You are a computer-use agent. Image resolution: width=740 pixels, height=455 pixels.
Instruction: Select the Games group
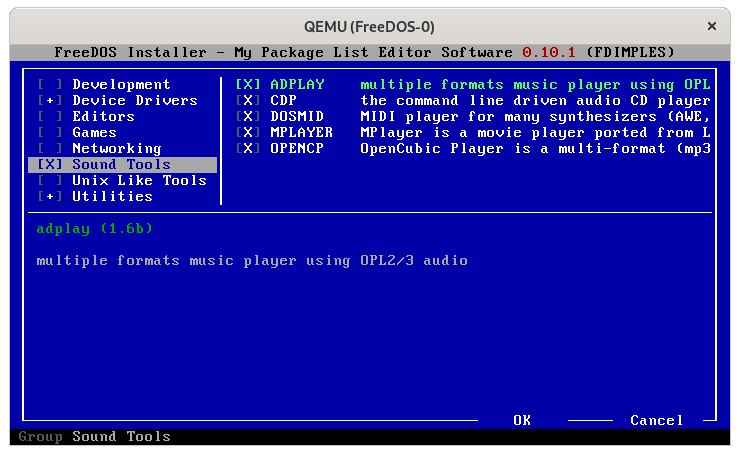tap(94, 133)
